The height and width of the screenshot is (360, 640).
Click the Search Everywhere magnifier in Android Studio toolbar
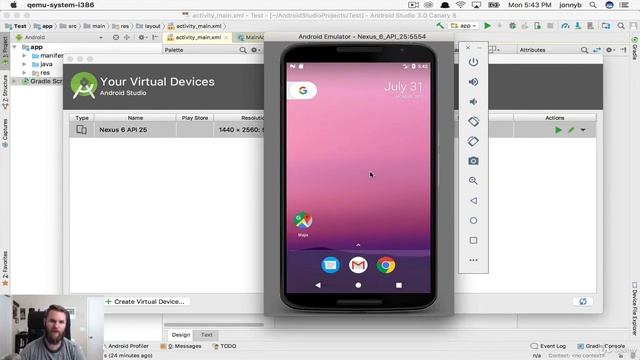(x=621, y=26)
